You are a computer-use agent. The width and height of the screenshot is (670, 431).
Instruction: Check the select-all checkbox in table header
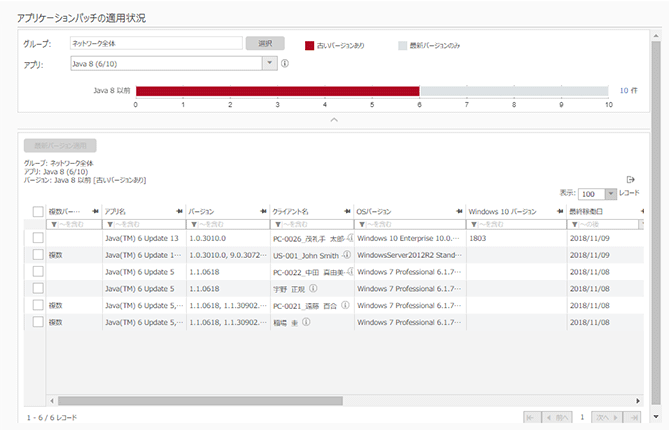pos(38,211)
